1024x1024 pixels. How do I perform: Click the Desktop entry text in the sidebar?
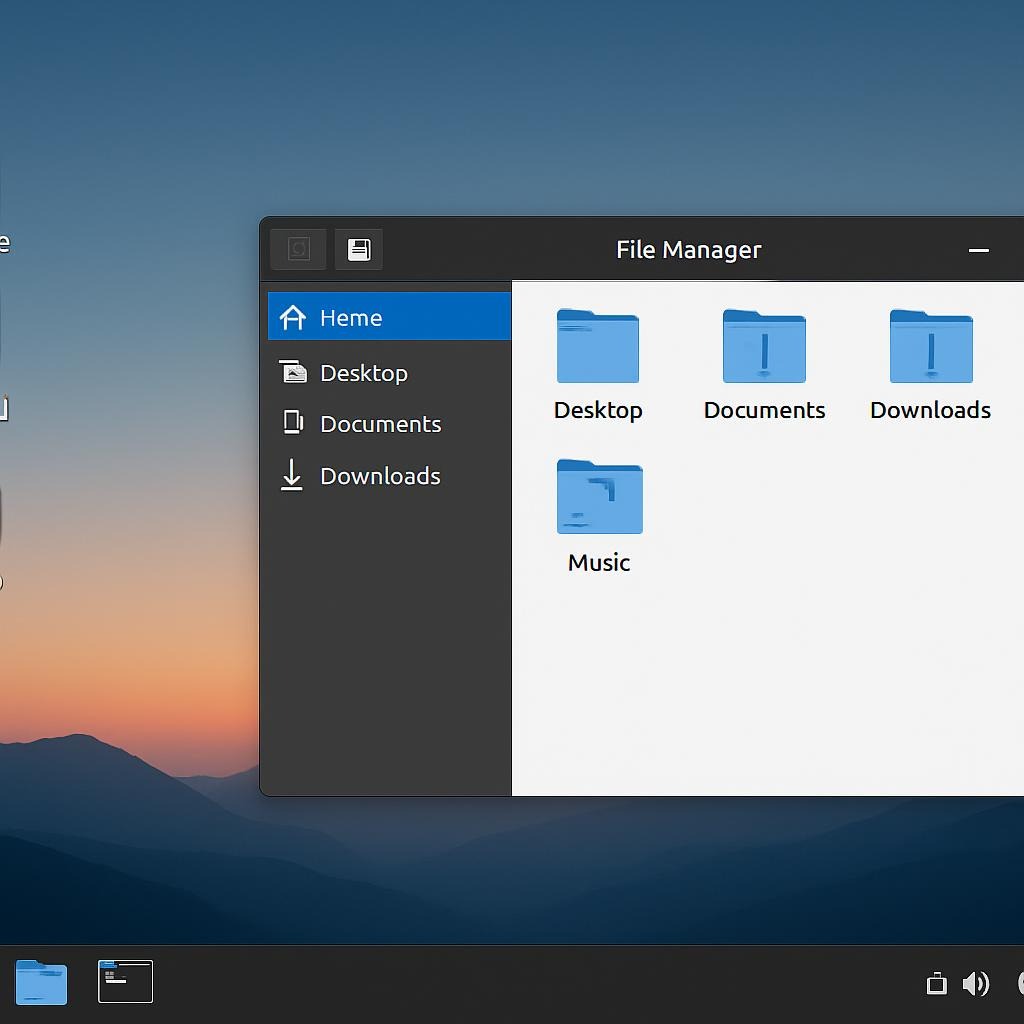coord(364,372)
